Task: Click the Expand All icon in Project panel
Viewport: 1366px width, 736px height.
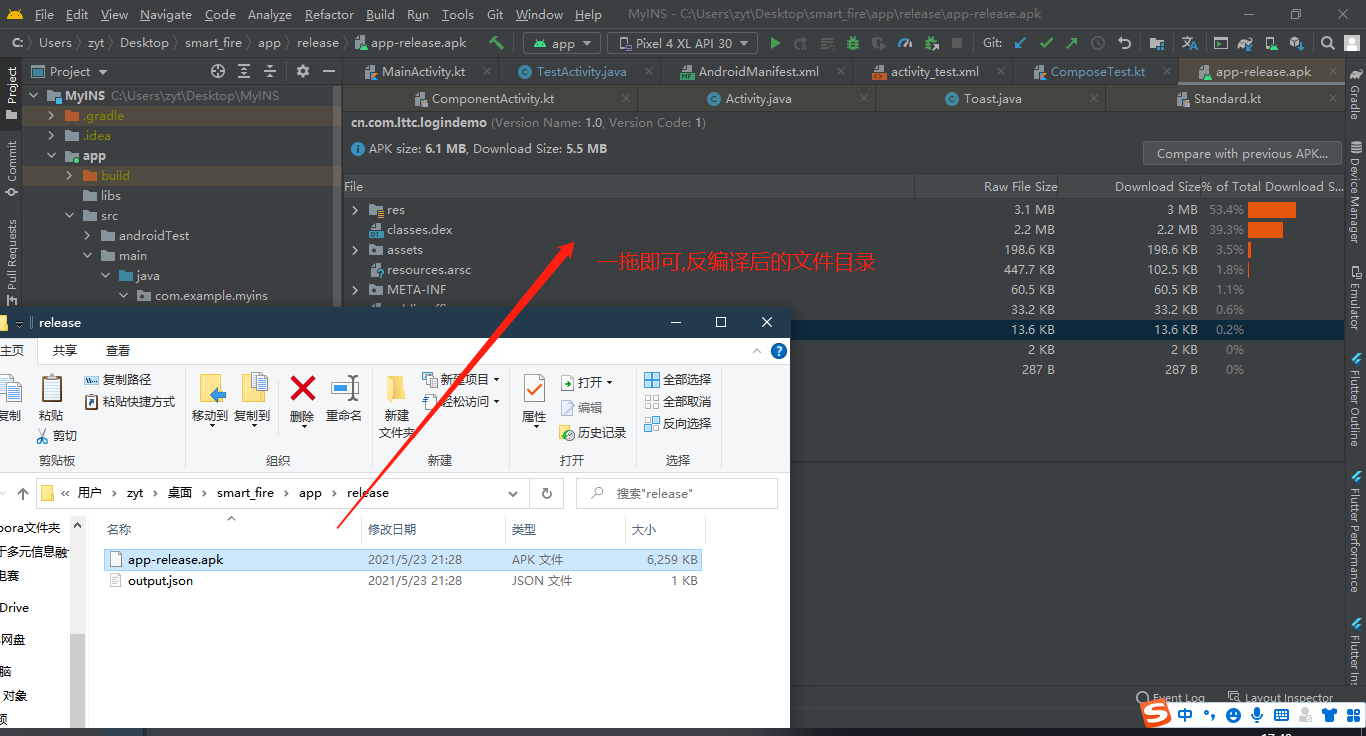Action: pyautogui.click(x=246, y=71)
